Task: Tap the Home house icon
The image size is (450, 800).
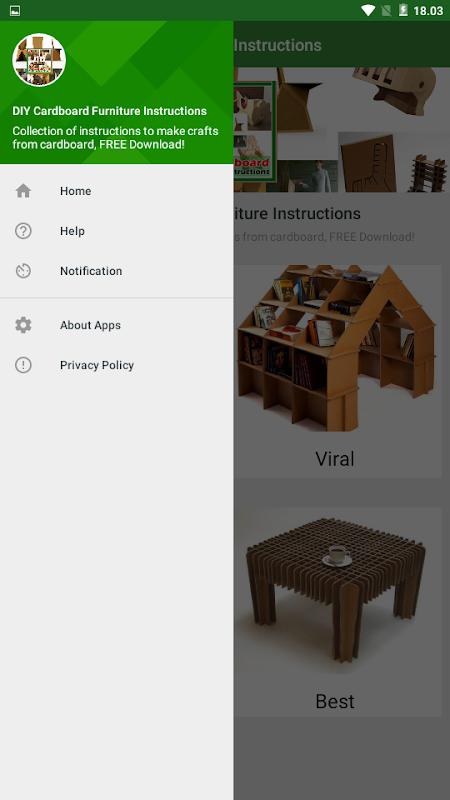Action: pos(23,191)
